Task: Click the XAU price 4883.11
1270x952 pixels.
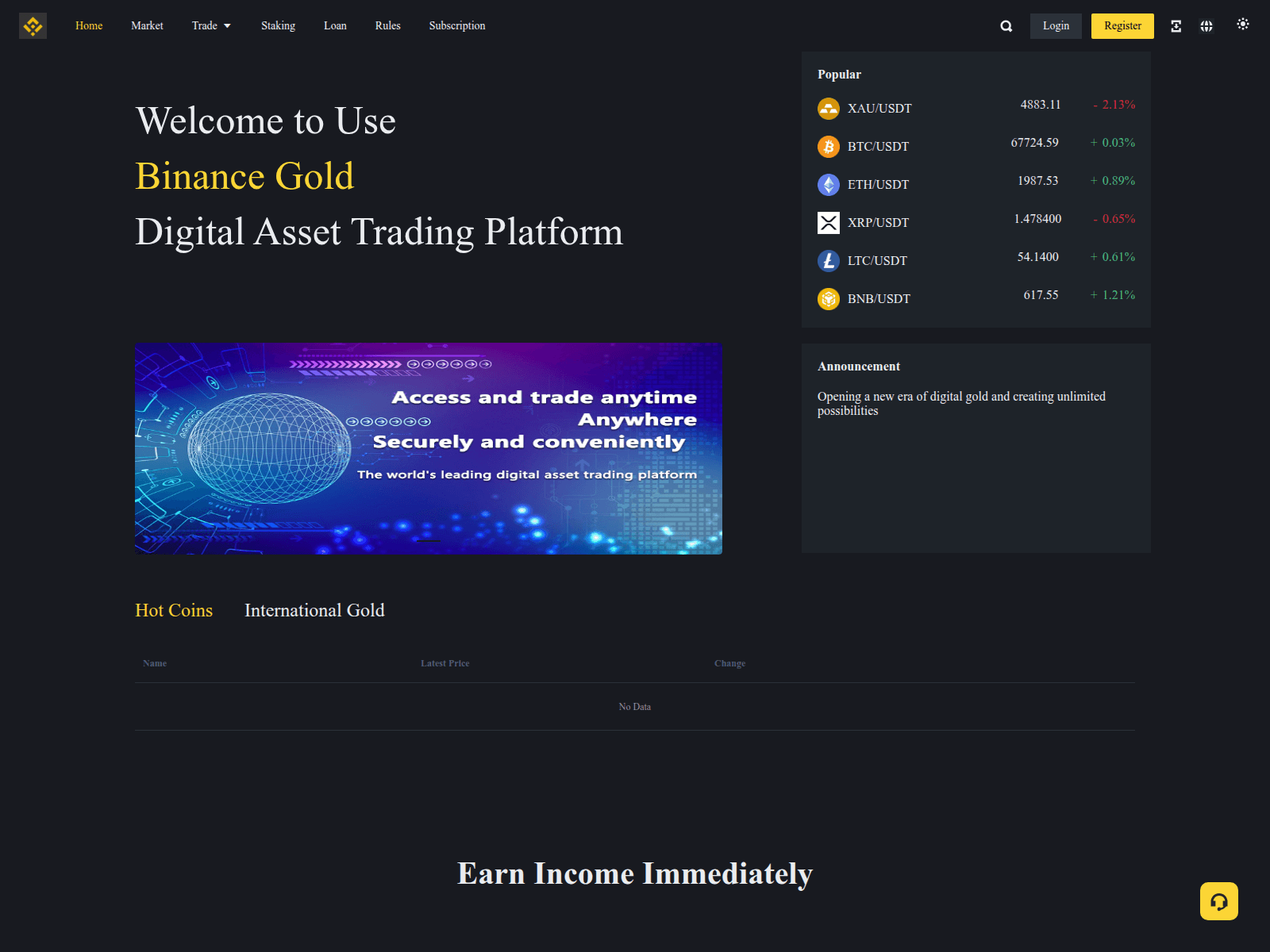Action: click(1041, 105)
